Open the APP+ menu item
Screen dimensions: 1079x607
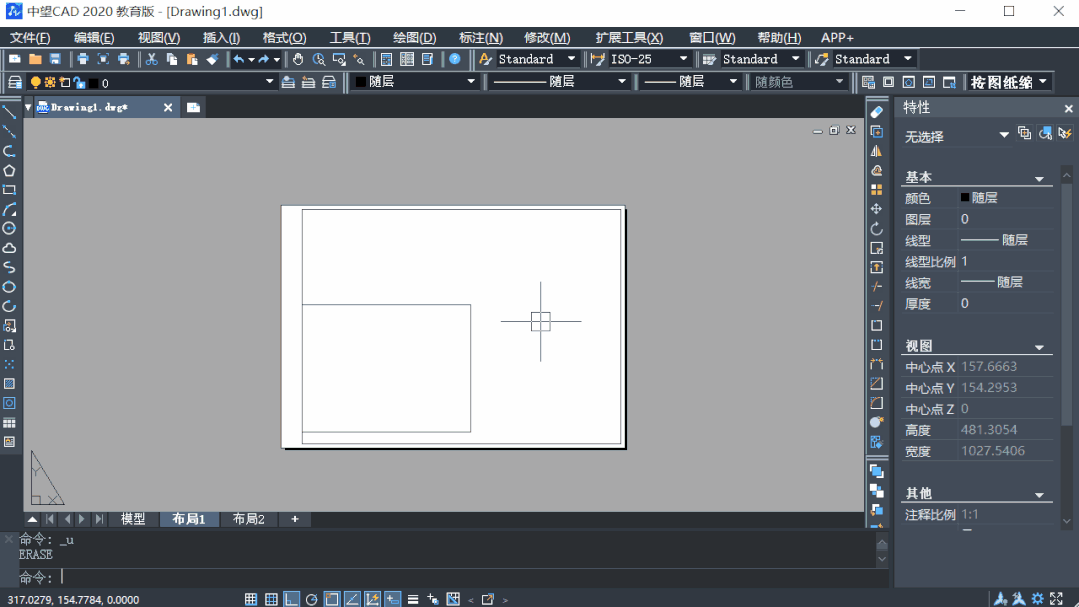(x=837, y=38)
